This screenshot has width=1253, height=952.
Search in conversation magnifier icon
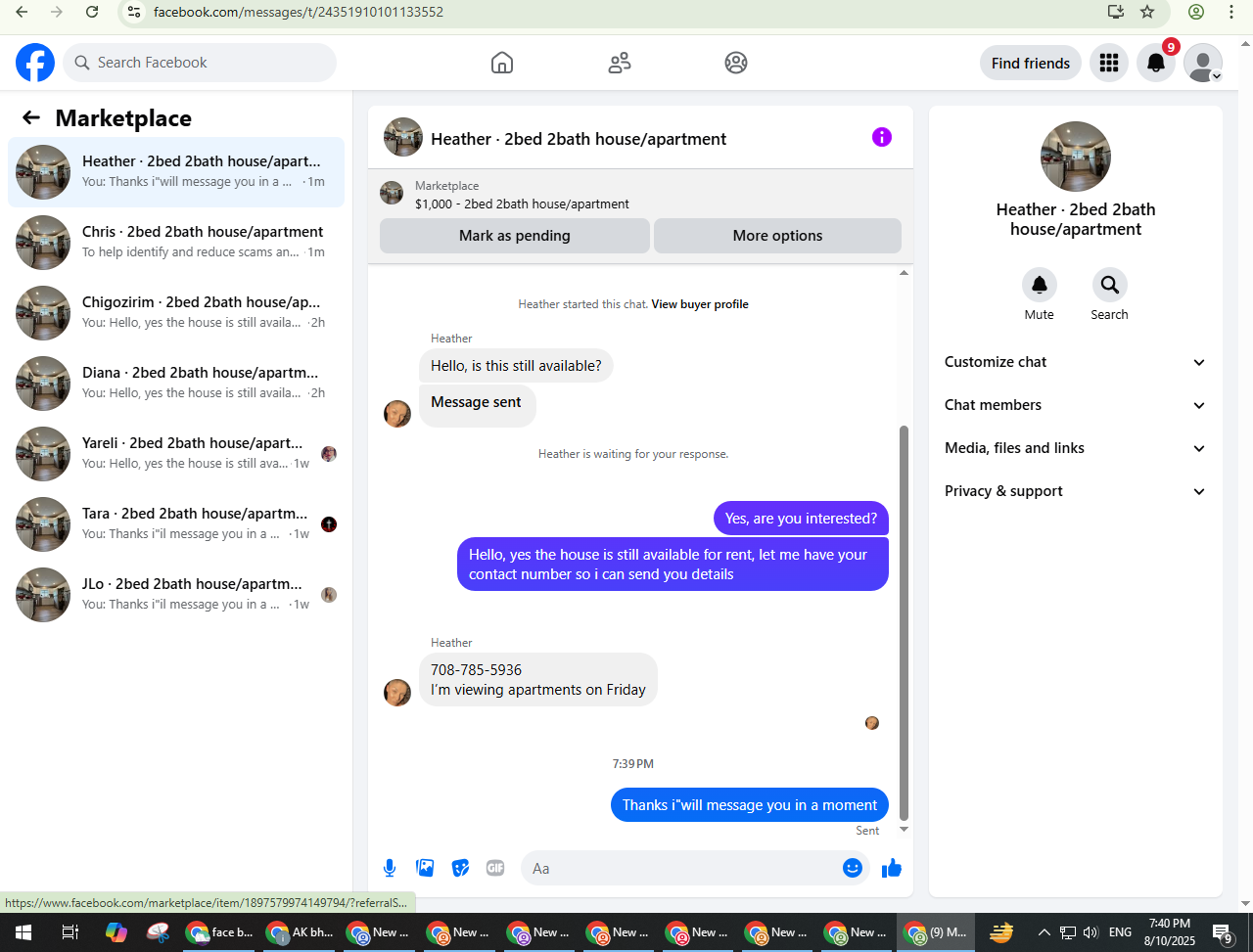(1110, 285)
